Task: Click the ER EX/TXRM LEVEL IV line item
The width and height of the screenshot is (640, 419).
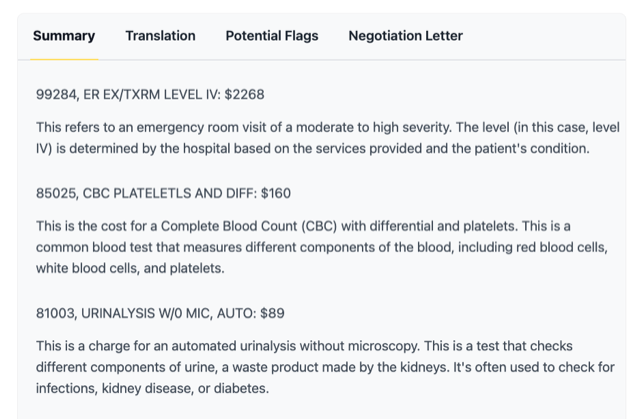Action: 150,95
